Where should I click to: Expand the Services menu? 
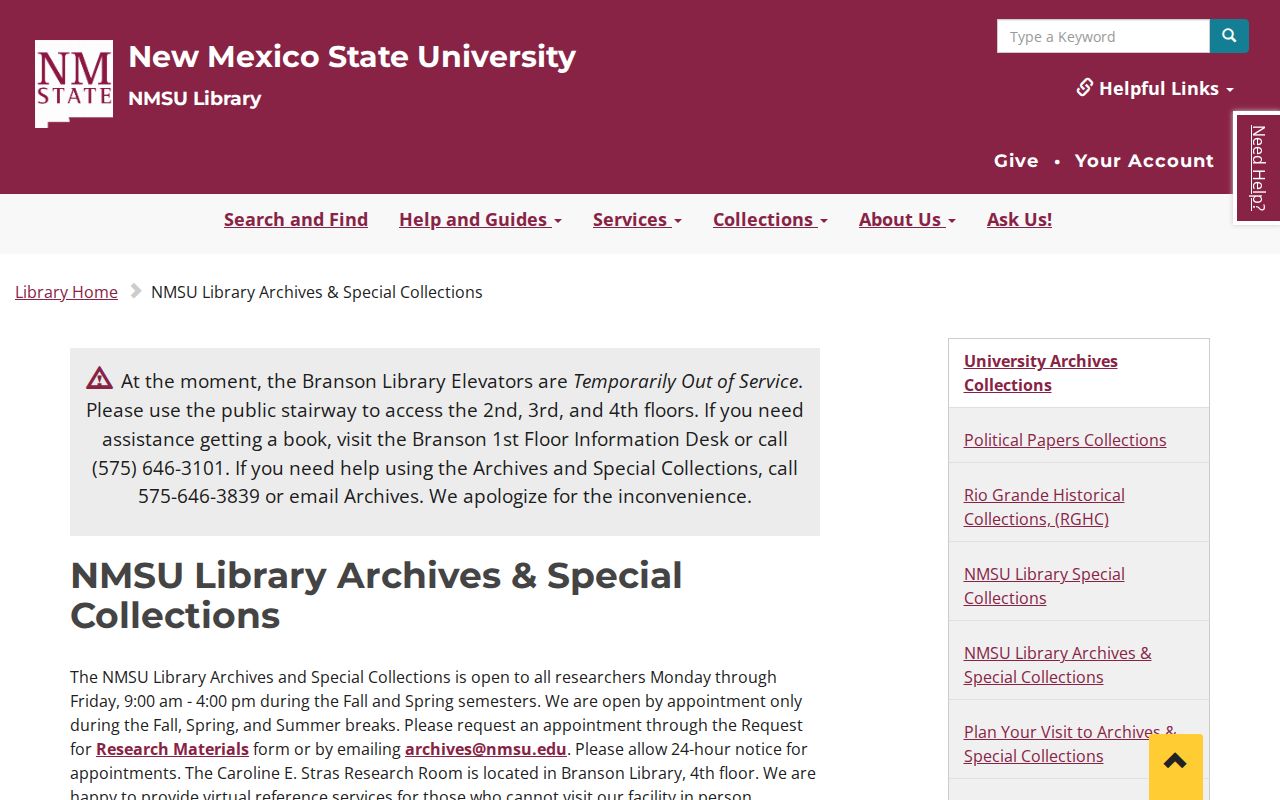tap(637, 219)
